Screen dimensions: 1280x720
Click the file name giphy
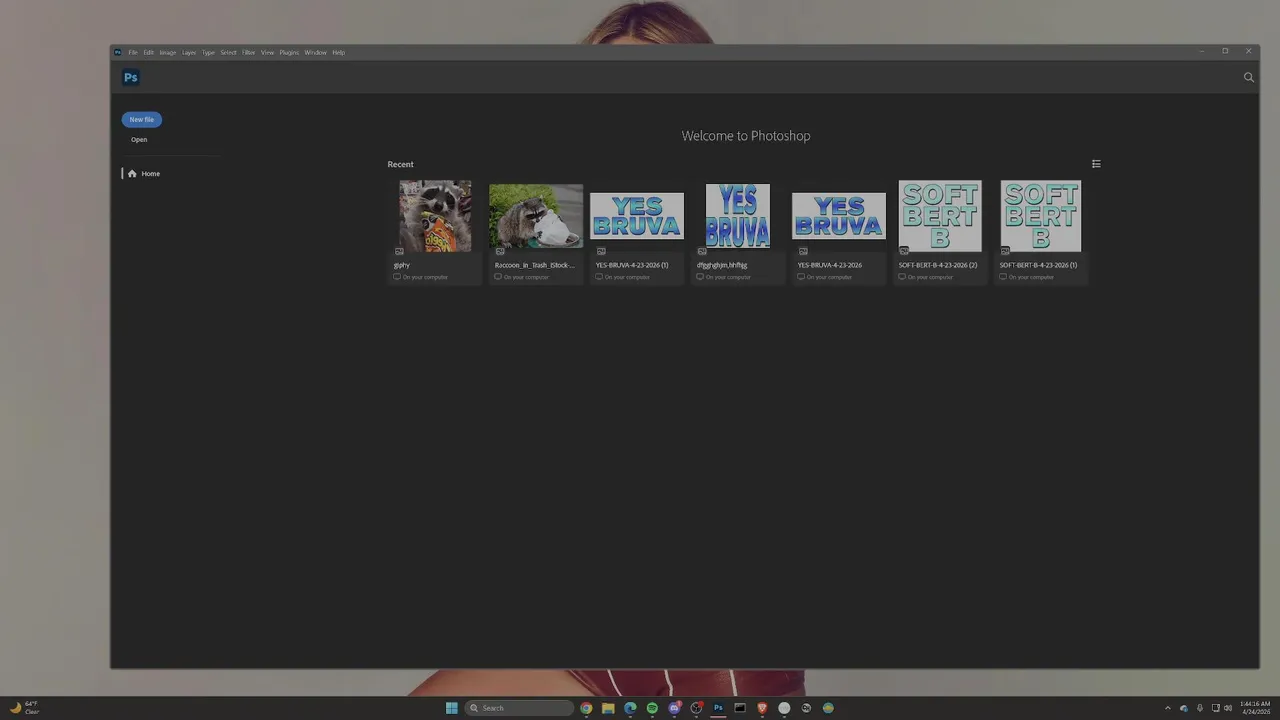[402, 265]
